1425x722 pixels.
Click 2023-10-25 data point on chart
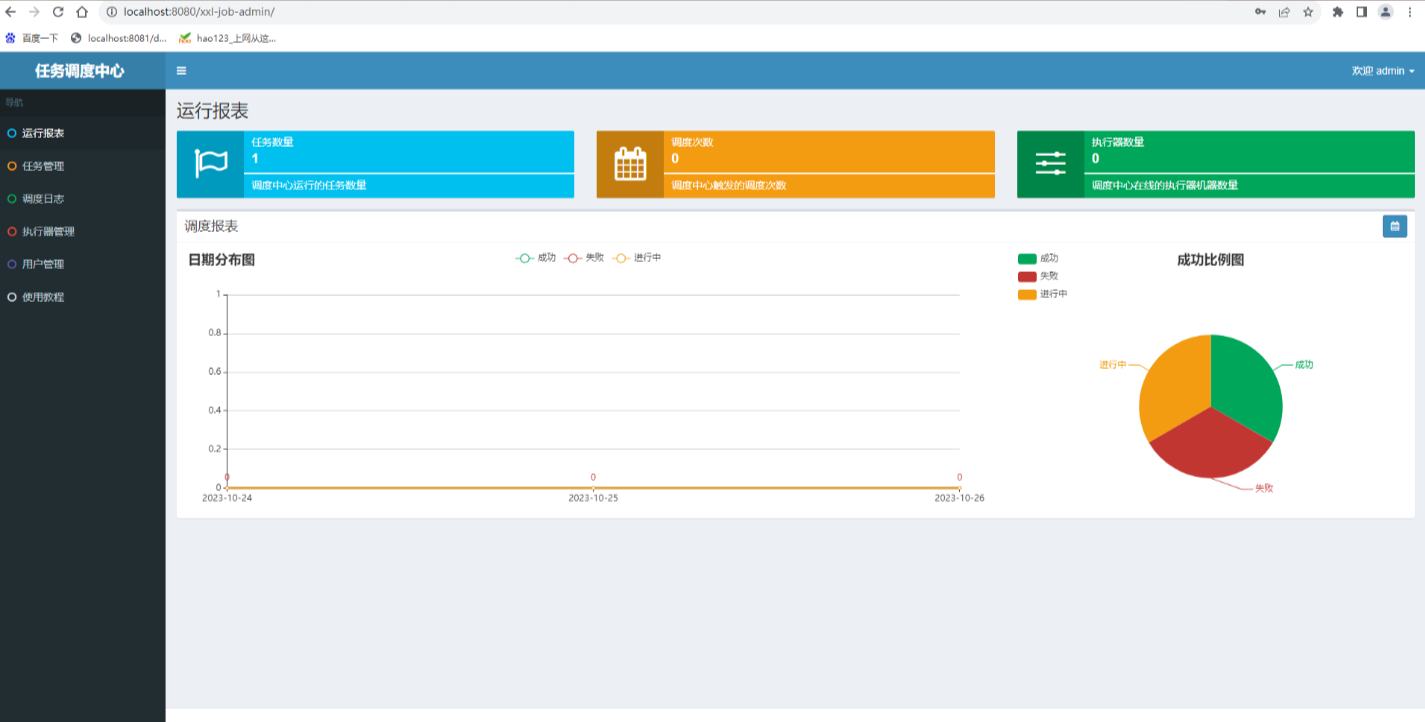pos(593,488)
